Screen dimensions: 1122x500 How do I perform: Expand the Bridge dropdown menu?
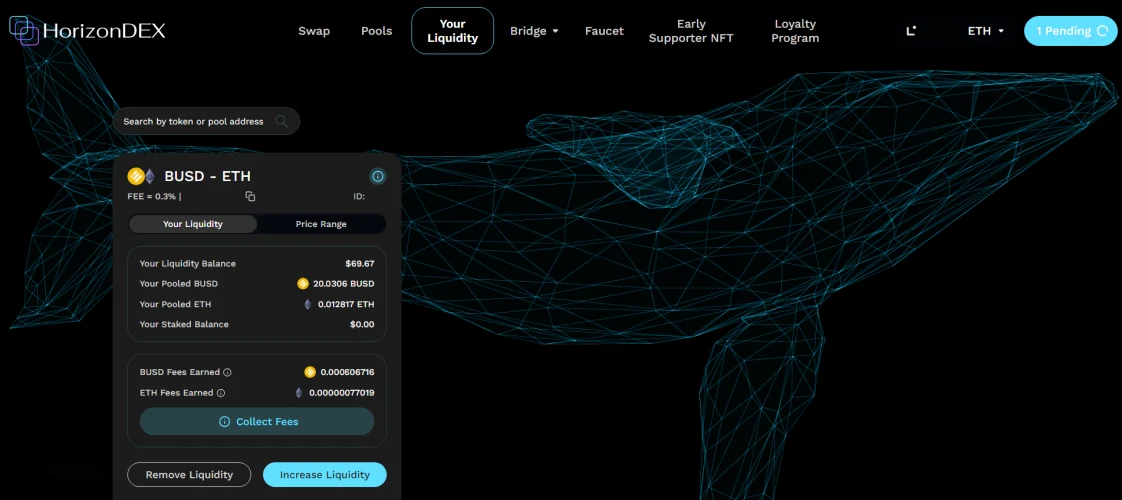pyautogui.click(x=534, y=31)
